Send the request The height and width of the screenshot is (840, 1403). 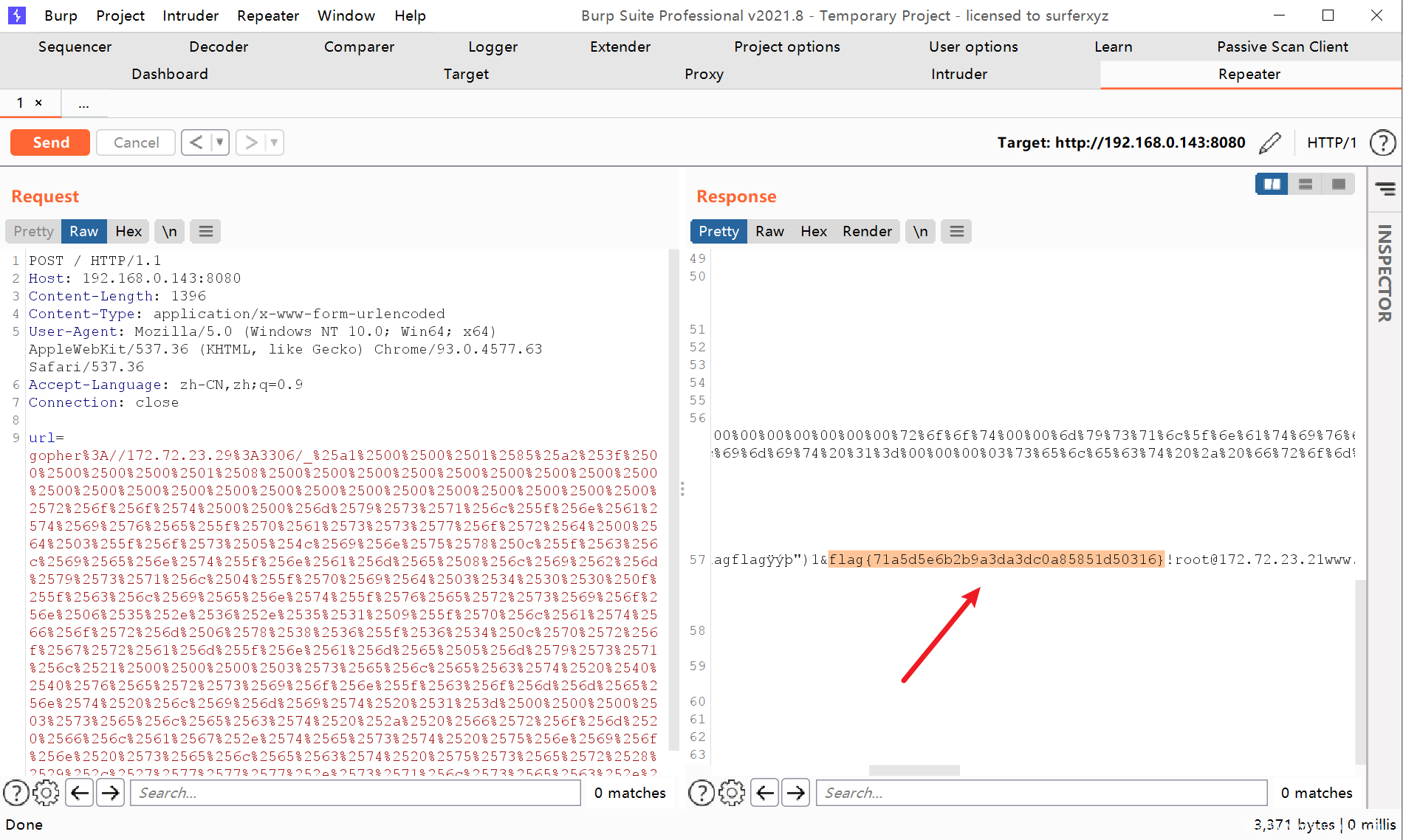point(50,142)
